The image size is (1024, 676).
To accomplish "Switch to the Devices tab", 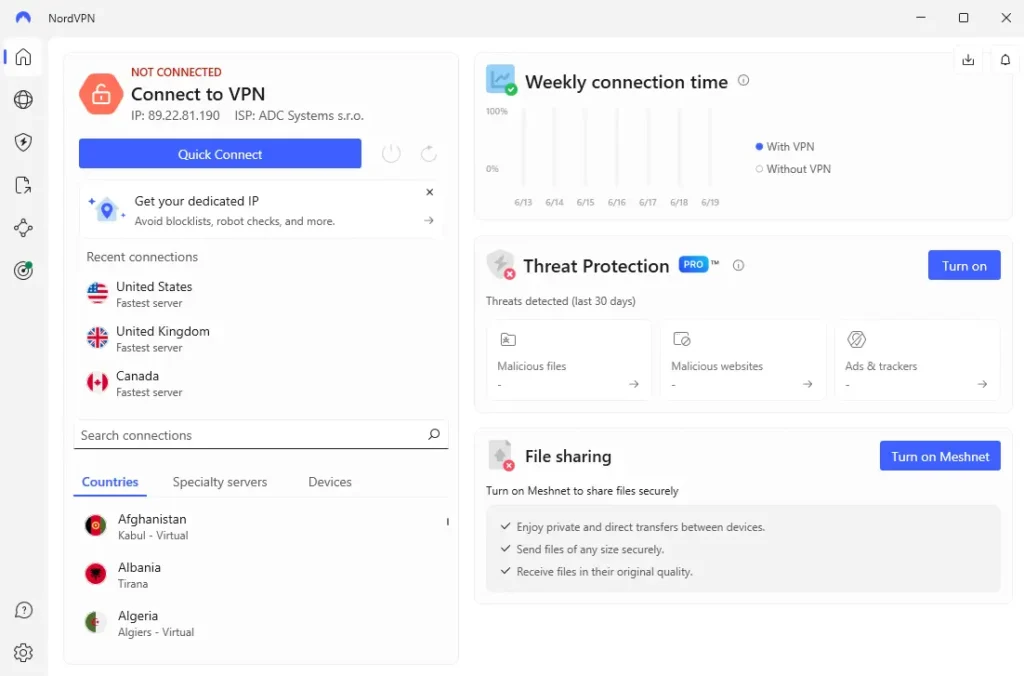I will [330, 482].
